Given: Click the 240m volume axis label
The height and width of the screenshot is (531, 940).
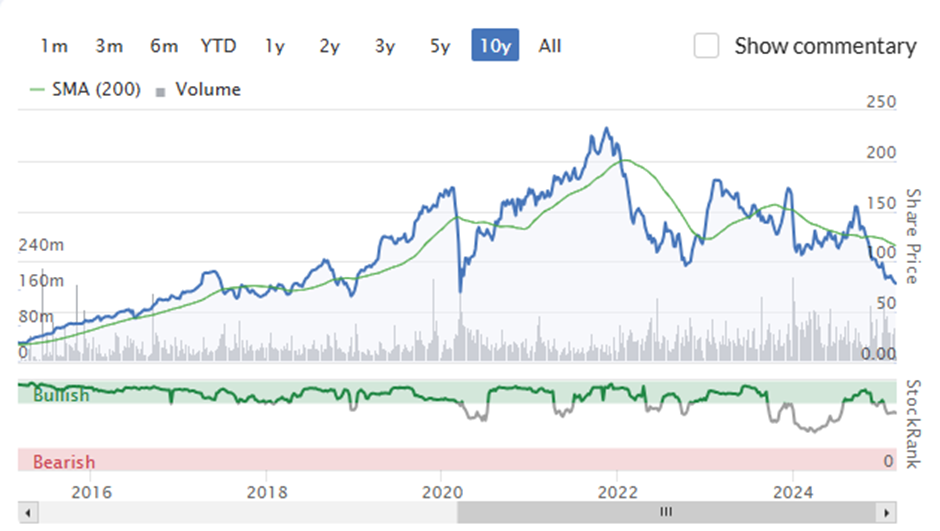Looking at the screenshot, I should tap(41, 245).
